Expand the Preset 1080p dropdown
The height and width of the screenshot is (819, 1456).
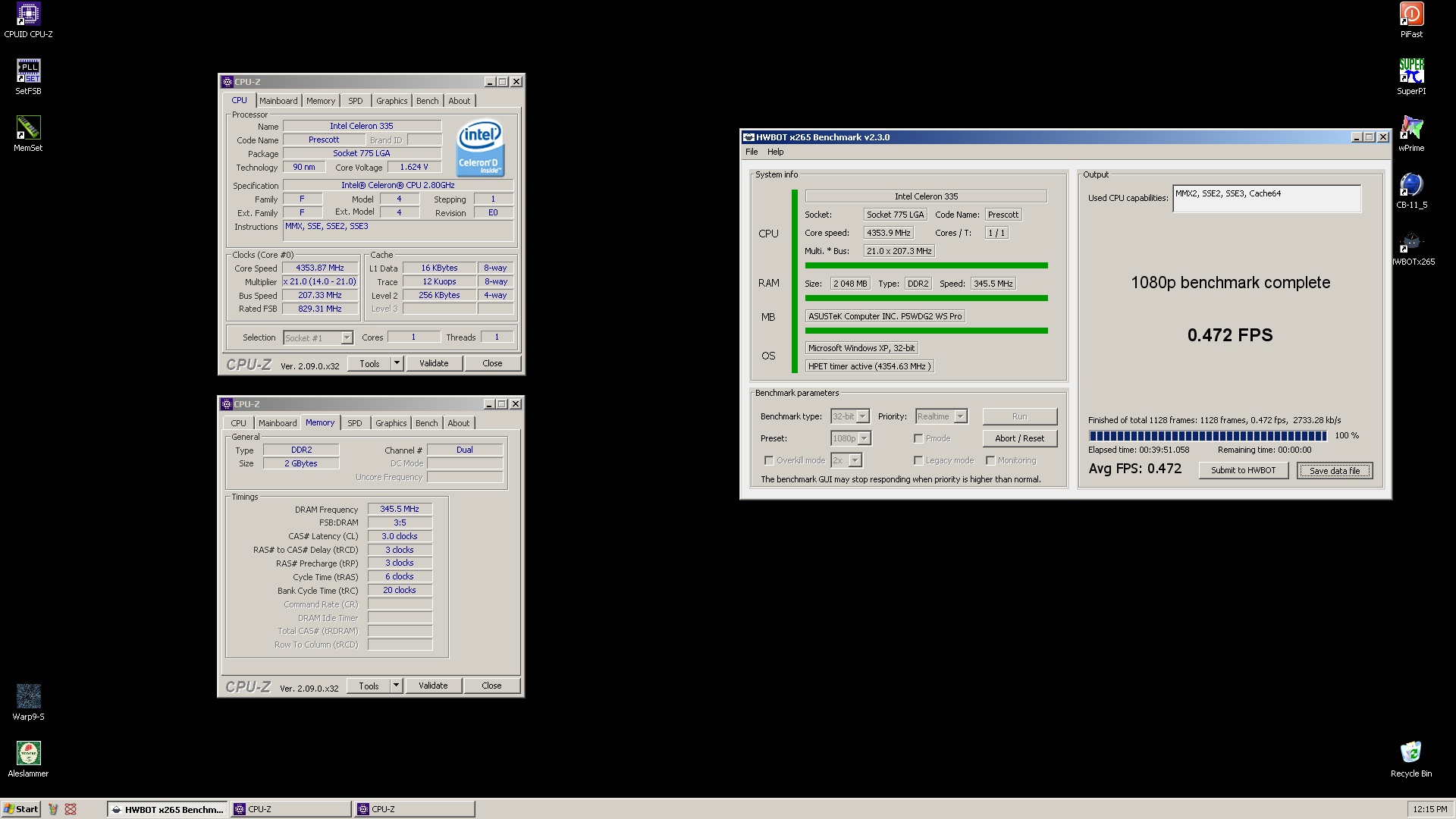[x=864, y=438]
